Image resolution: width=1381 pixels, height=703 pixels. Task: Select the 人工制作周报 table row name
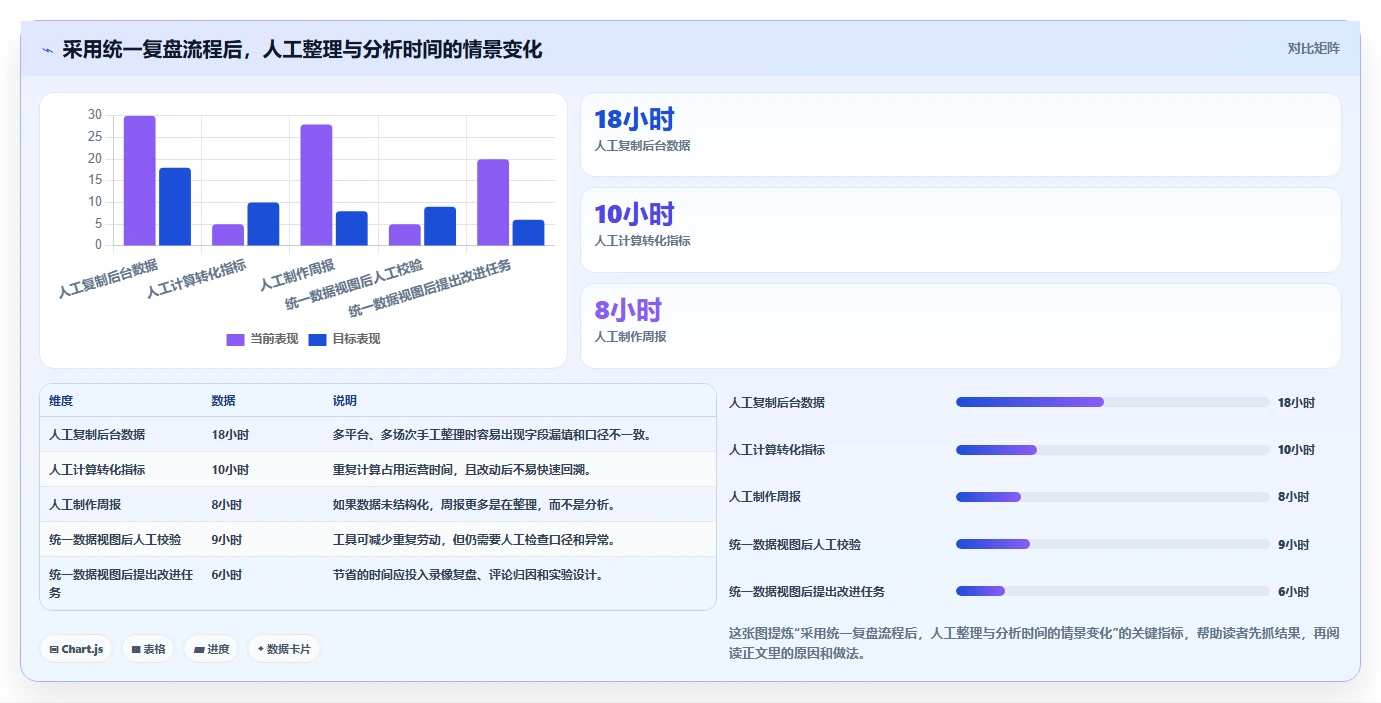(x=85, y=505)
